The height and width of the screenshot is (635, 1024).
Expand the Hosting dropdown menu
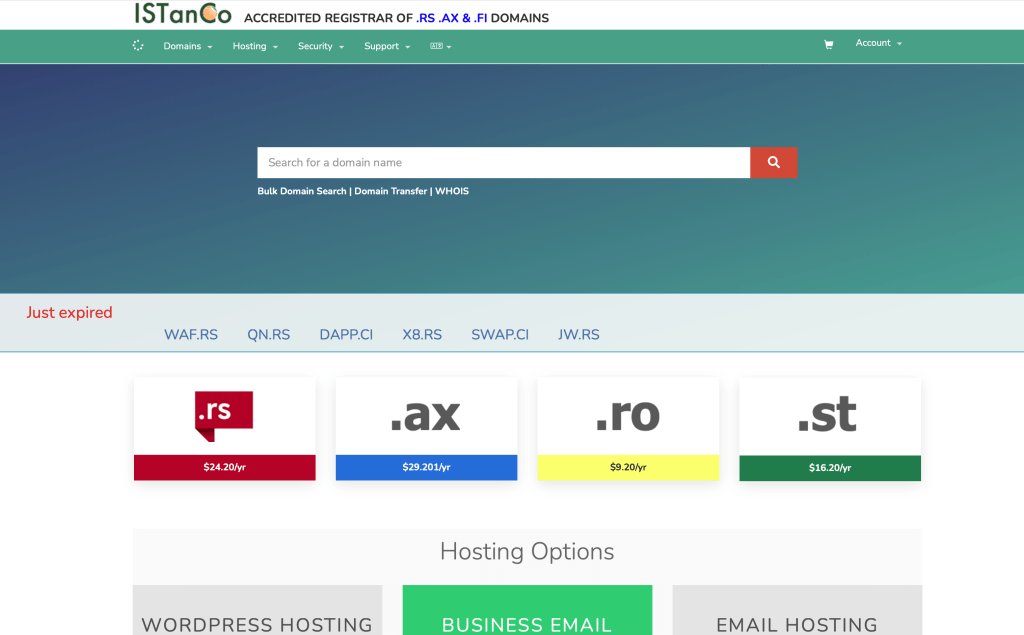255,46
